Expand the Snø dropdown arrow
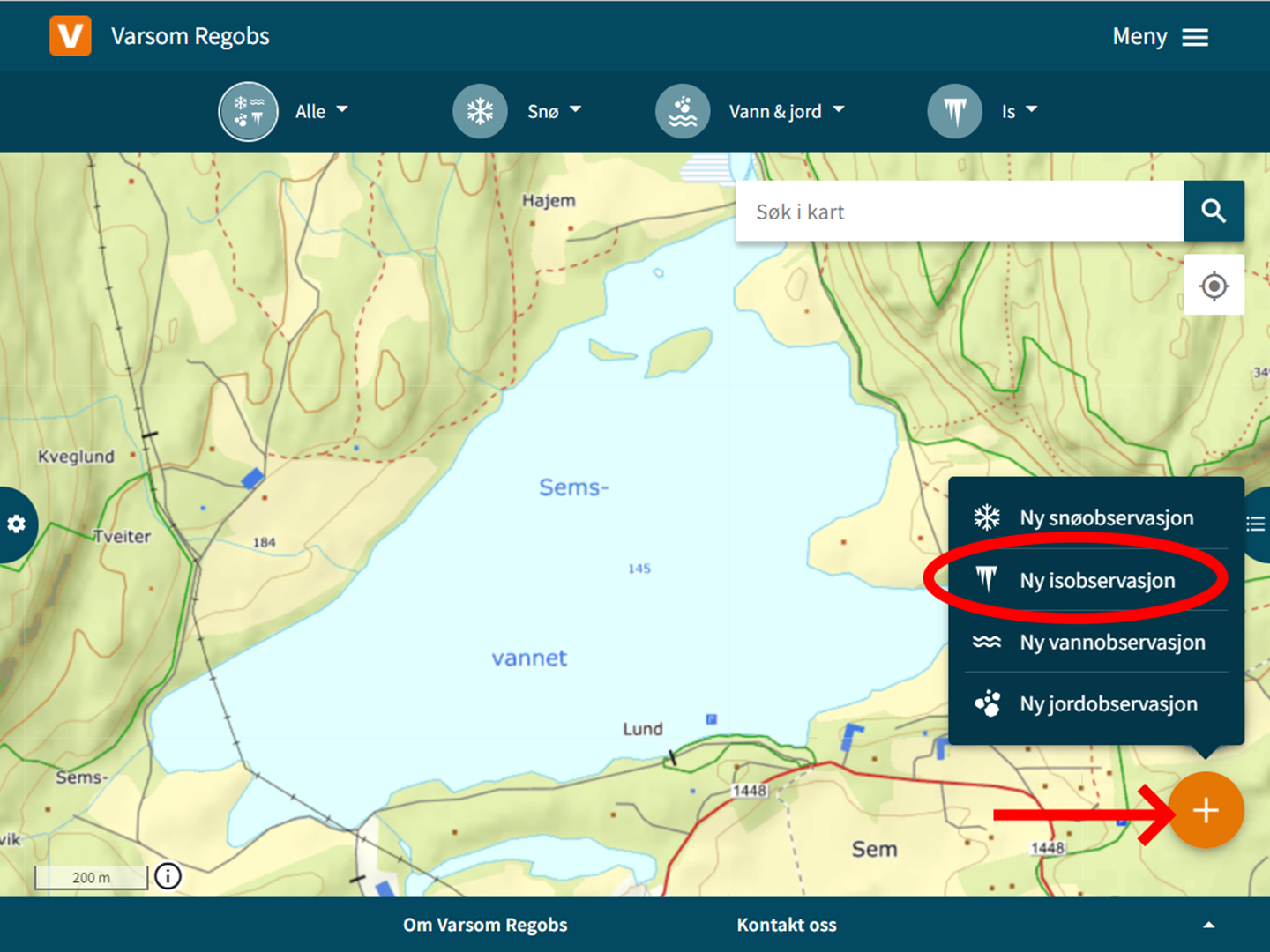Screen dimensions: 1270x952 576,110
